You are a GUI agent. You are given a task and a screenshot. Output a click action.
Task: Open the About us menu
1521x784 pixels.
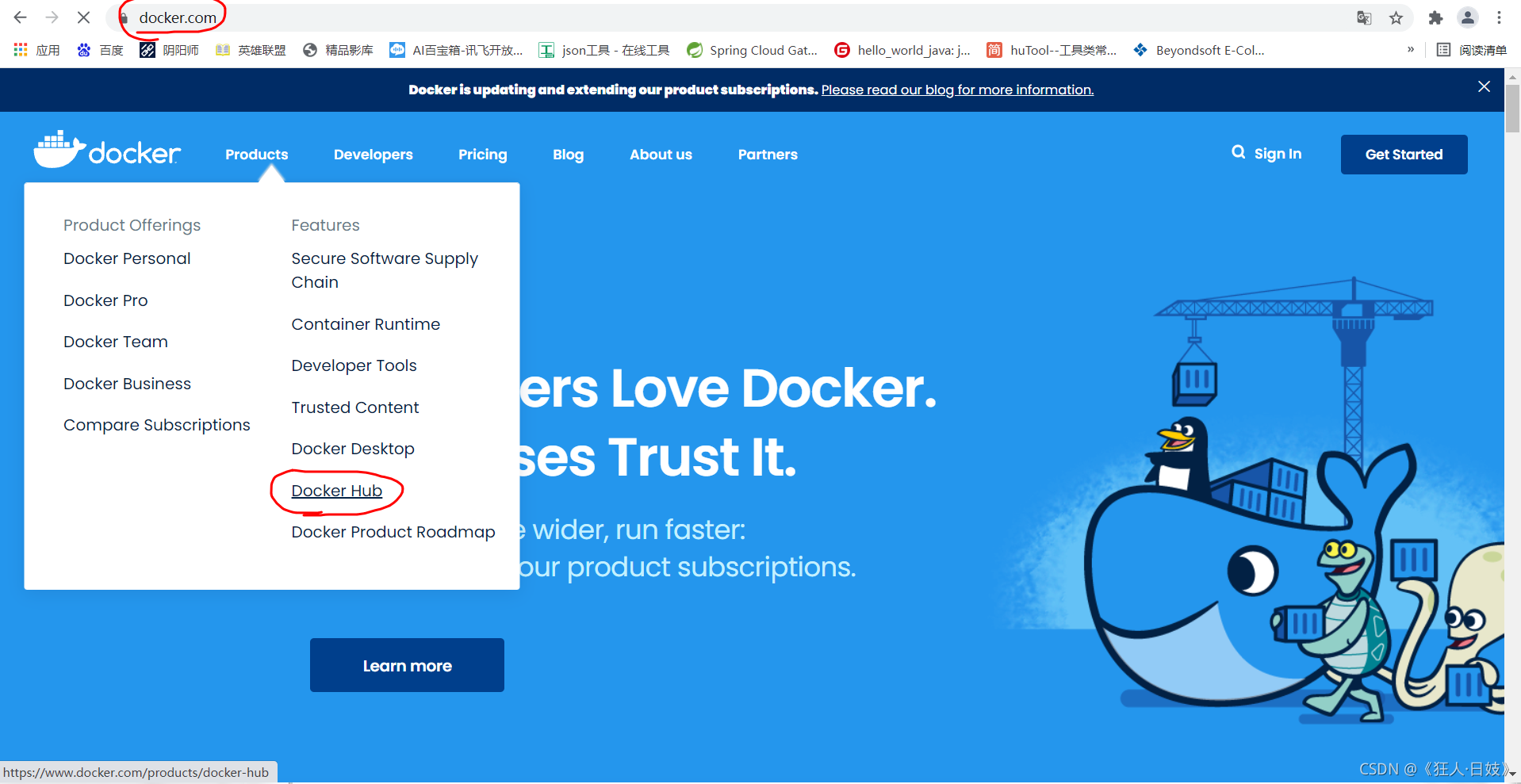[x=661, y=155]
